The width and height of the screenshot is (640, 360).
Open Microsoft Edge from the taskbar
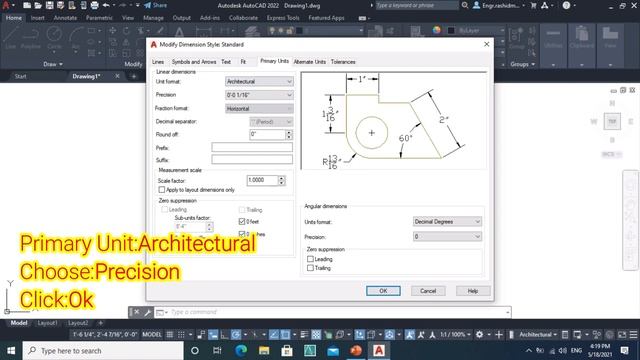(x=241, y=351)
